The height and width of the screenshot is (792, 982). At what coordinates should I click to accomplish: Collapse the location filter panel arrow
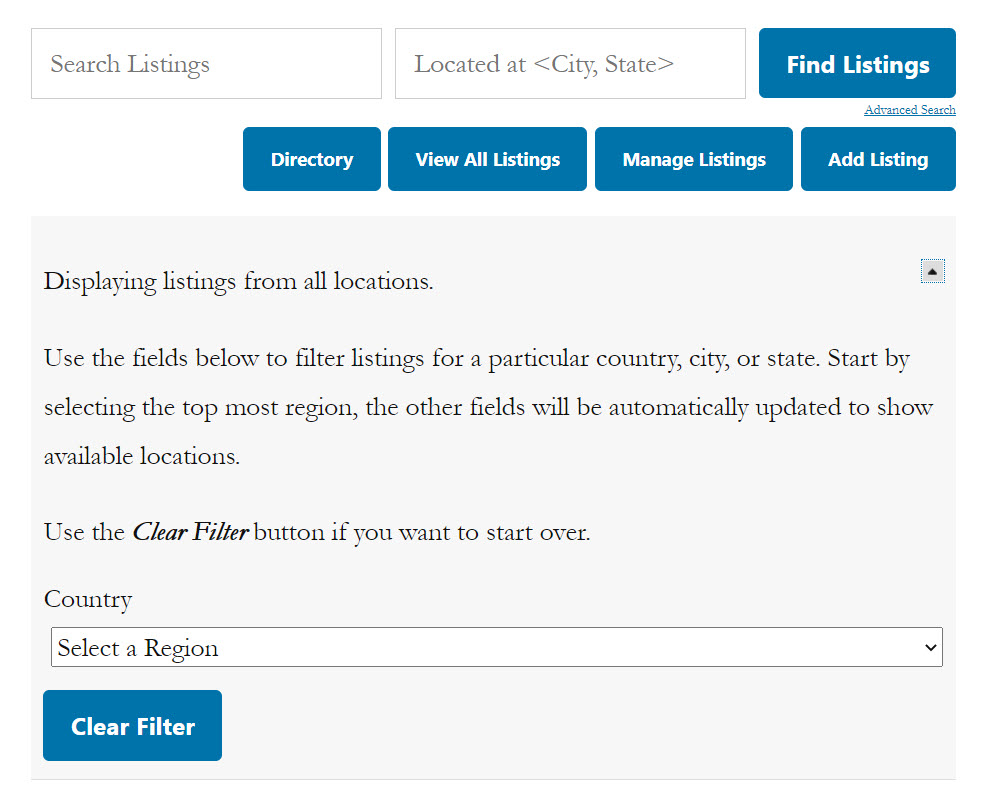point(933,271)
